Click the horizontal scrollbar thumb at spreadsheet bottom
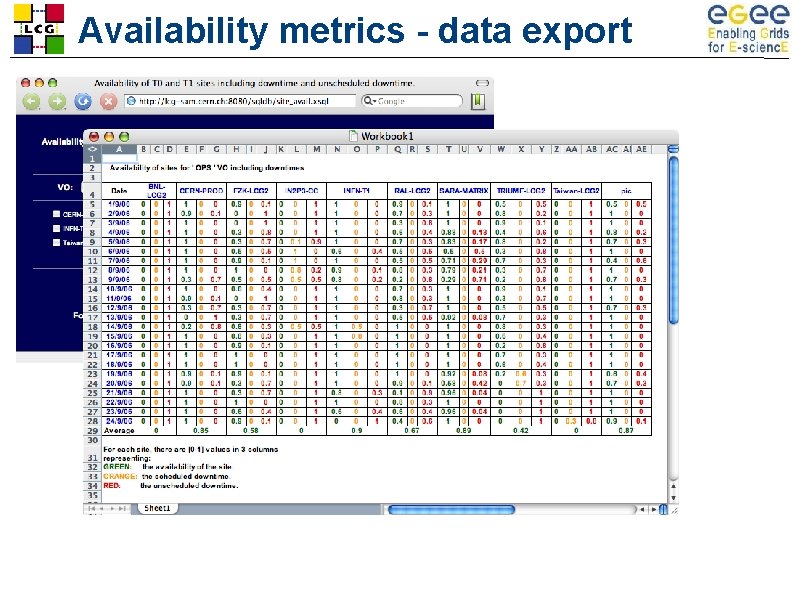This screenshot has height=600, width=800. point(455,509)
